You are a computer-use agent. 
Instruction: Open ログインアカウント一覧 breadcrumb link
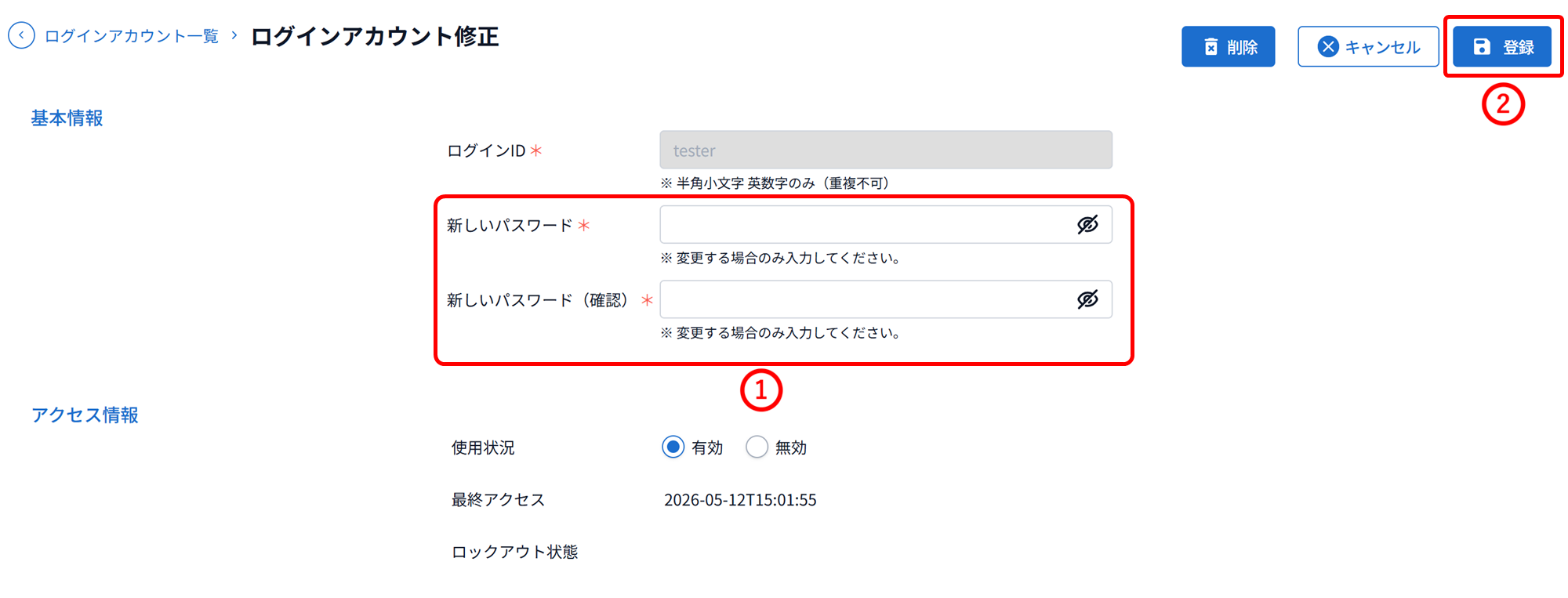pyautogui.click(x=132, y=36)
